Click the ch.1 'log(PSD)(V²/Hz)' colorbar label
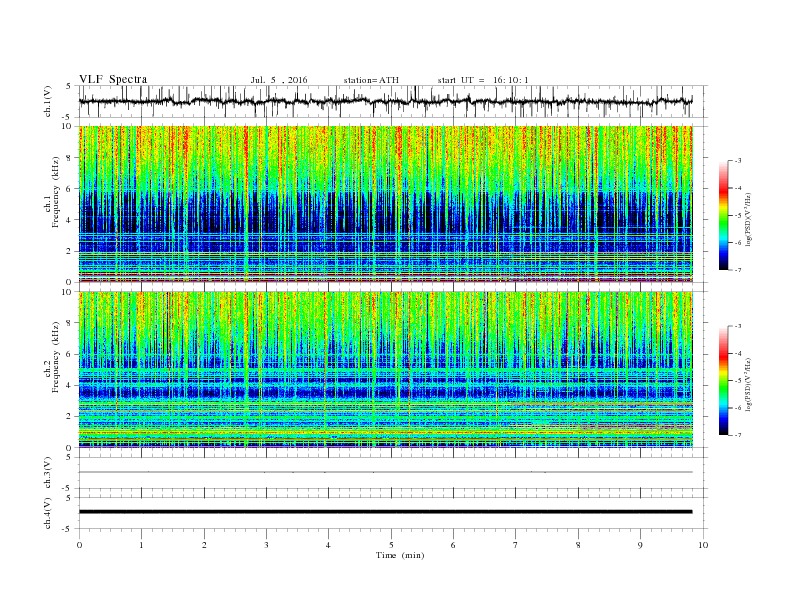This screenshot has height=612, width=792. pos(749,219)
